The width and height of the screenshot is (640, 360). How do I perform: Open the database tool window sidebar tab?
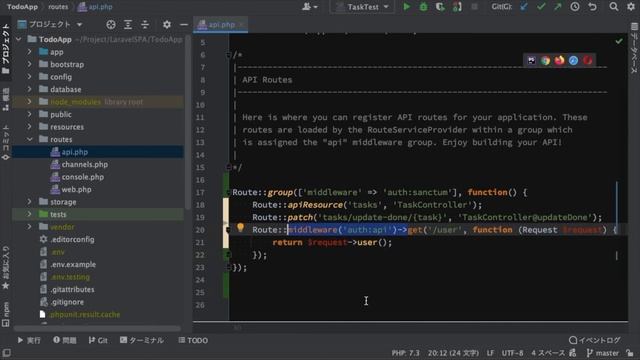[634, 49]
